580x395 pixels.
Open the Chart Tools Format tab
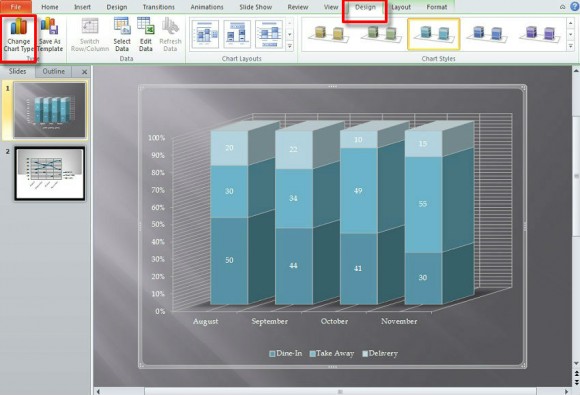click(x=436, y=7)
